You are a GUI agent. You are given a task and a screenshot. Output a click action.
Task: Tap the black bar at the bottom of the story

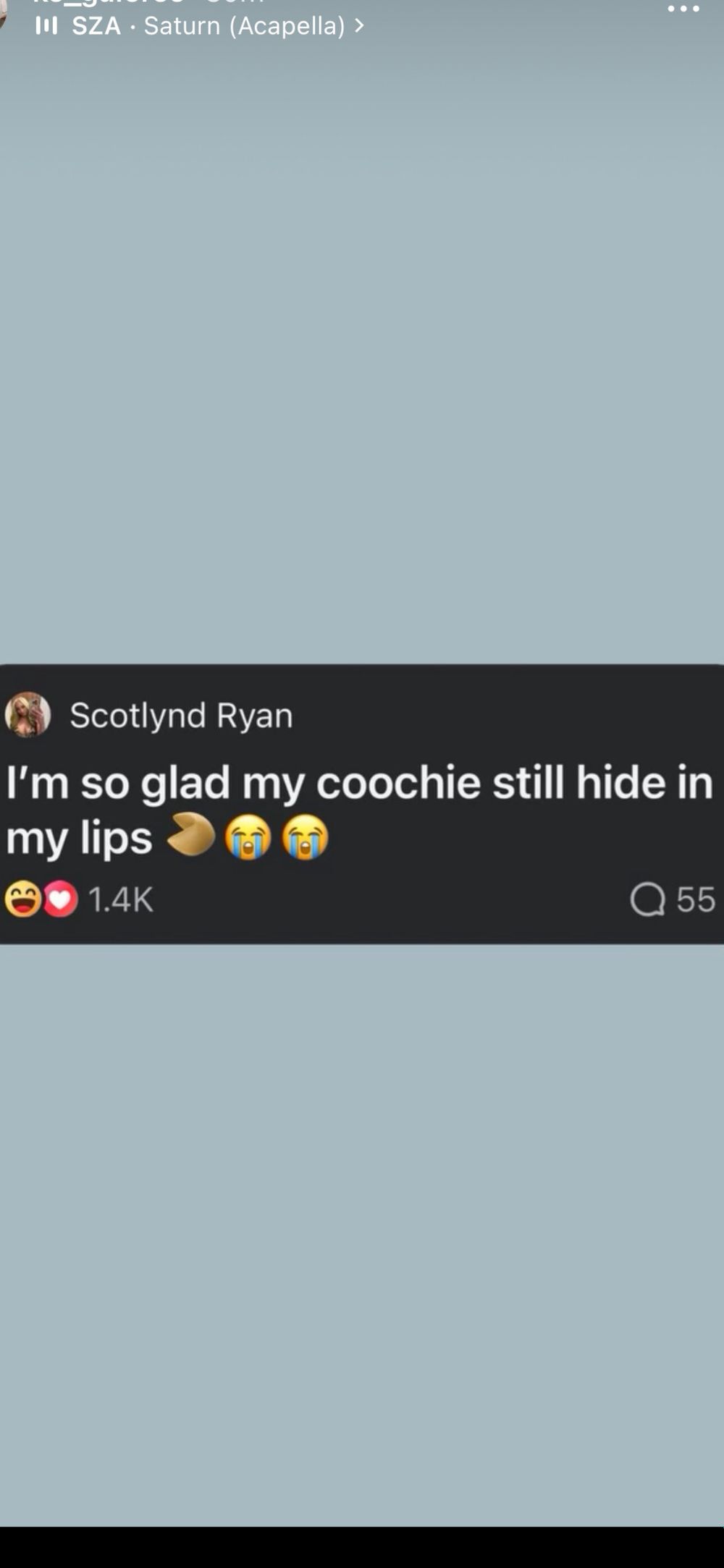(x=362, y=1547)
